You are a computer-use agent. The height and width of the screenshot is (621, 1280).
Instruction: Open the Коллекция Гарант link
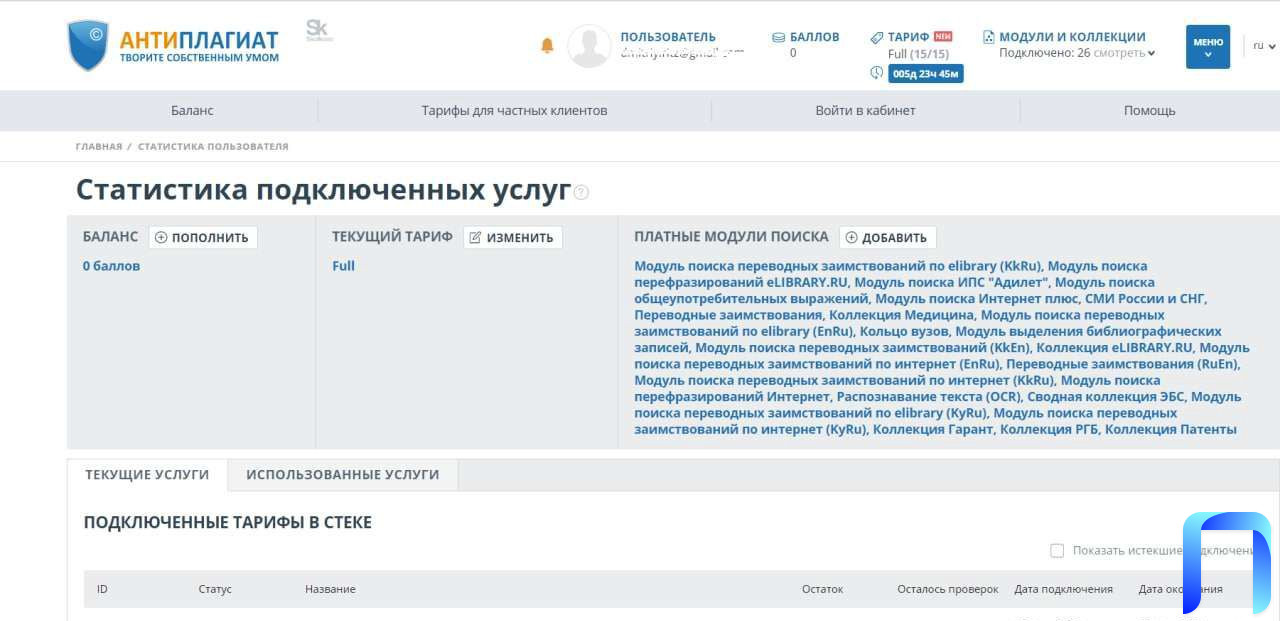[933, 429]
